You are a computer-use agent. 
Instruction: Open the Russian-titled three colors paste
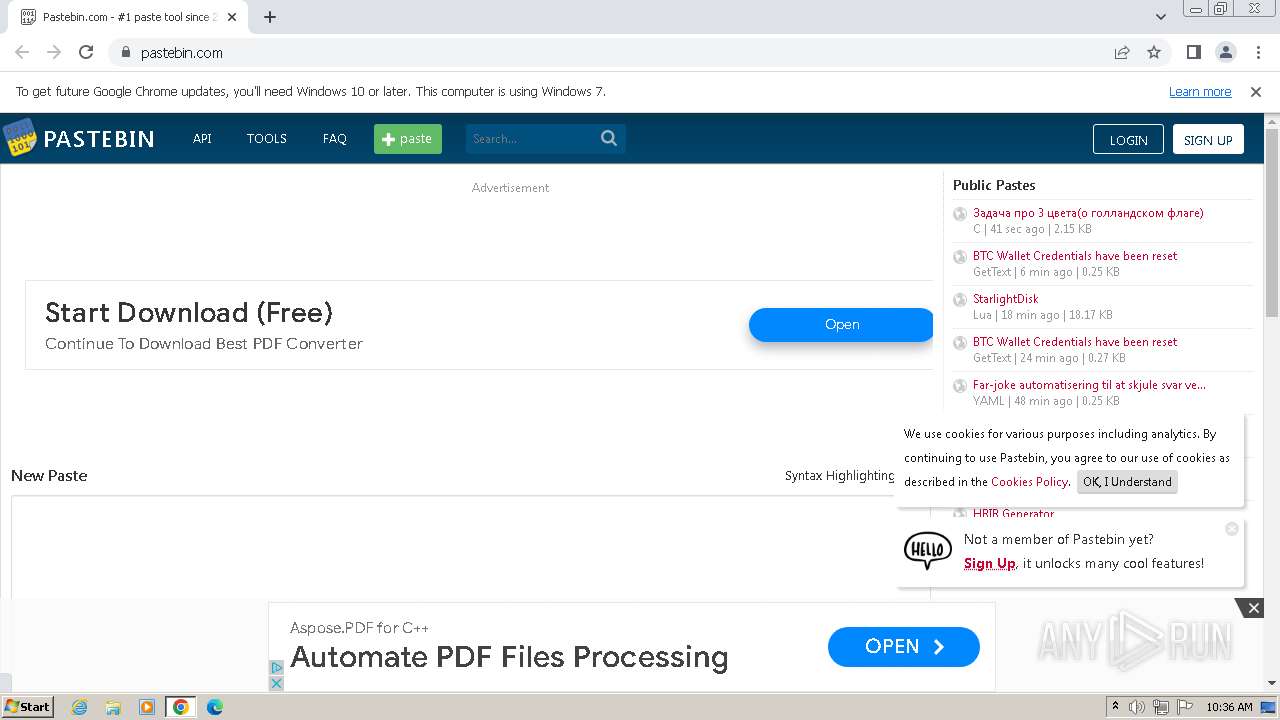pyautogui.click(x=1088, y=213)
